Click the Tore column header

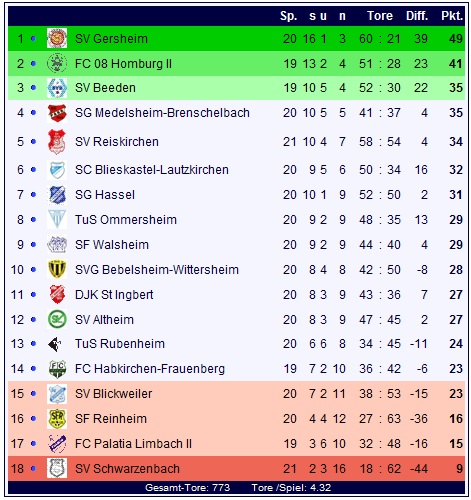[x=380, y=16]
